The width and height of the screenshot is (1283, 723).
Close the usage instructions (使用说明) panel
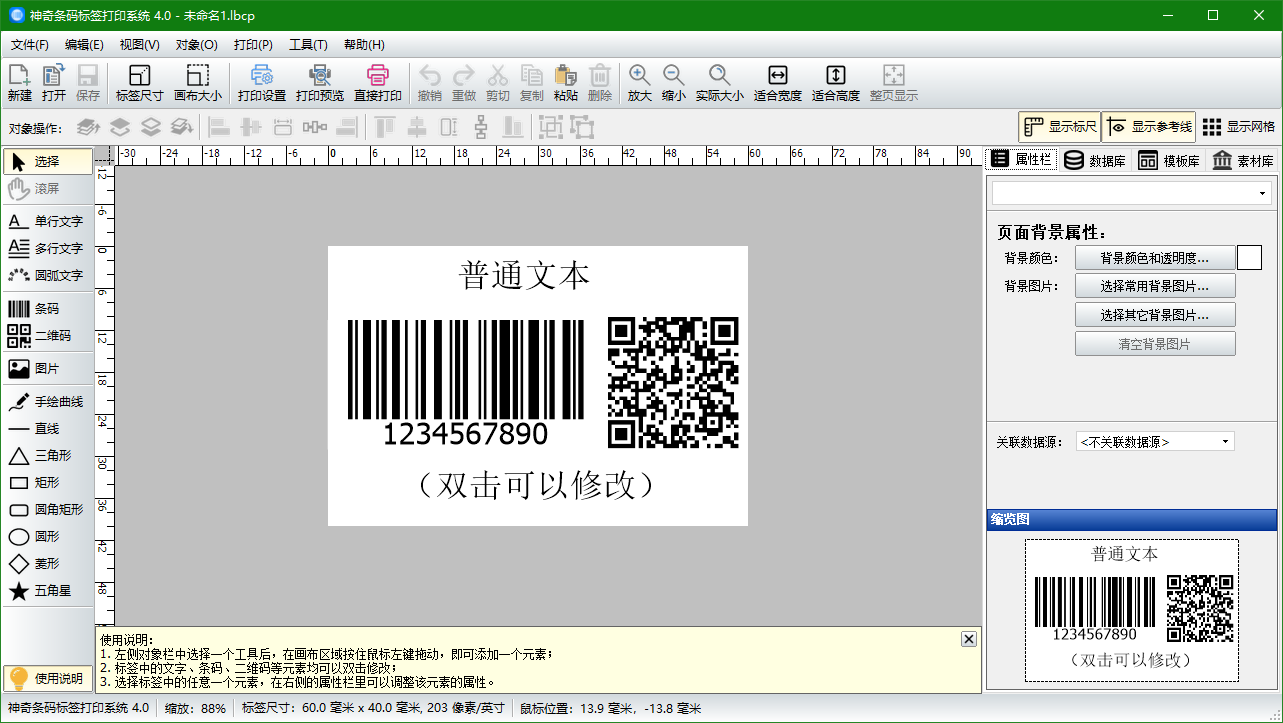click(x=967, y=639)
